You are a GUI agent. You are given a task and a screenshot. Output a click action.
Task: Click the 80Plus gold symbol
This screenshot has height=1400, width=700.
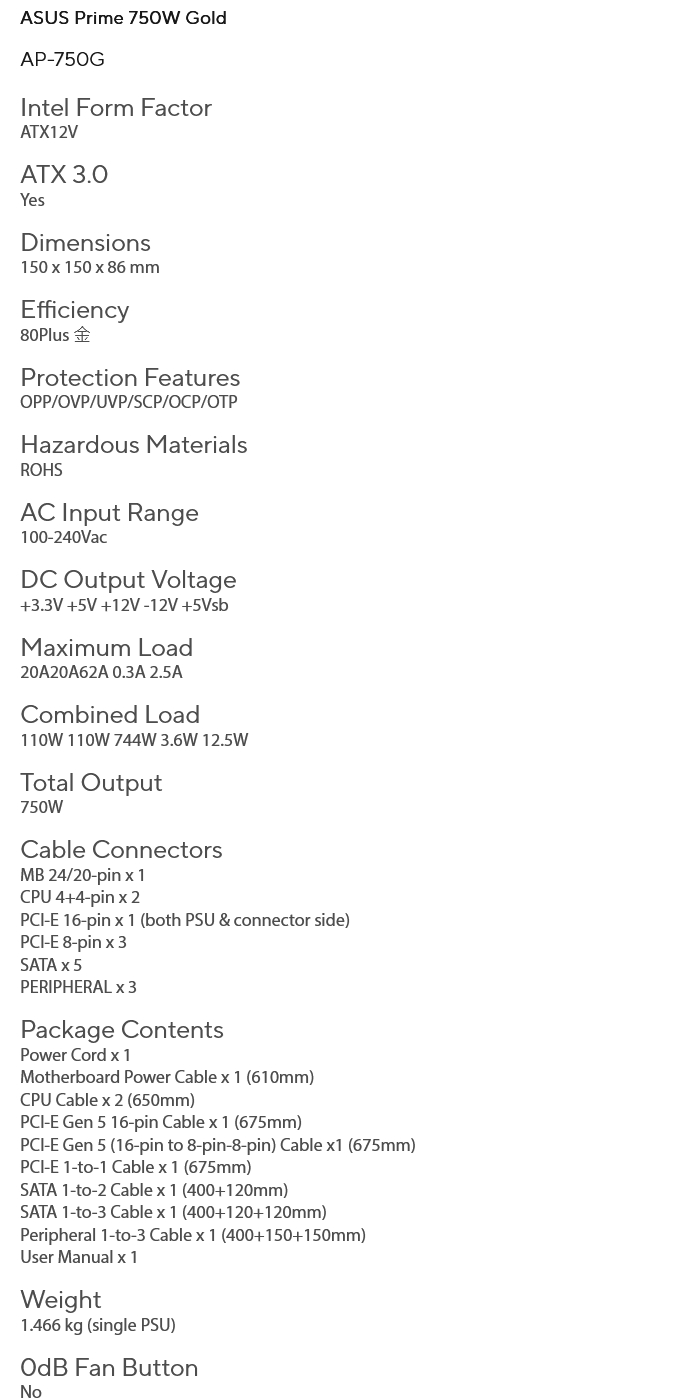pyautogui.click(x=82, y=335)
